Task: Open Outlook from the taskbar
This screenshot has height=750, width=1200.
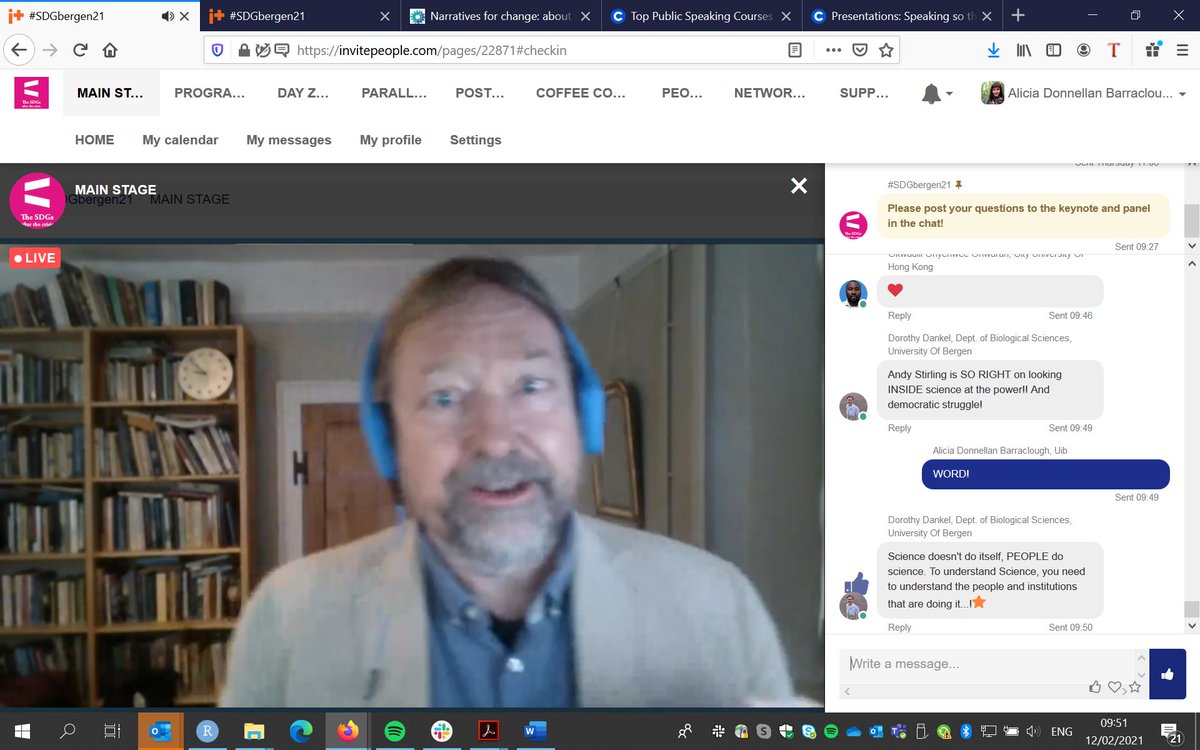Action: pos(160,731)
